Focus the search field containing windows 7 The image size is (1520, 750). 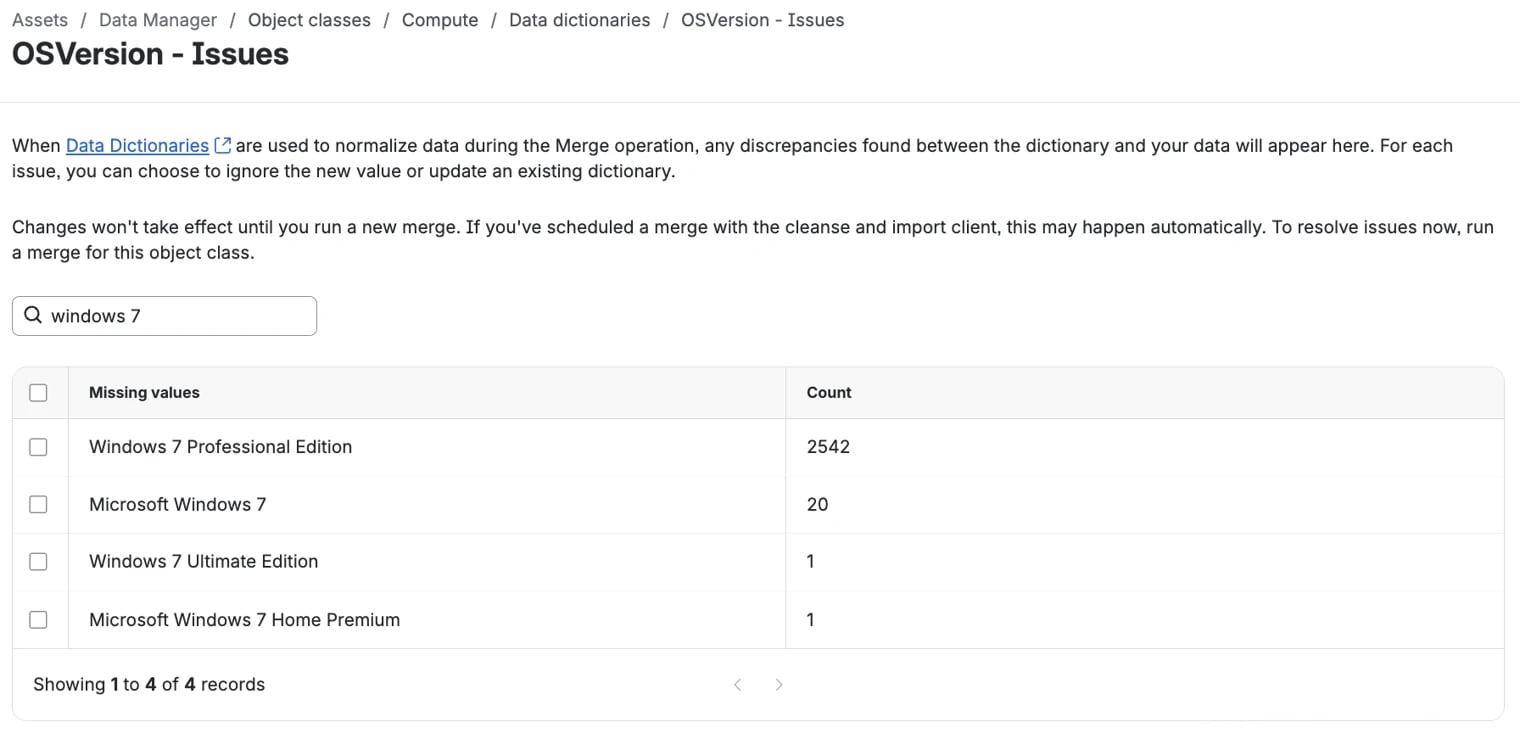tap(164, 316)
